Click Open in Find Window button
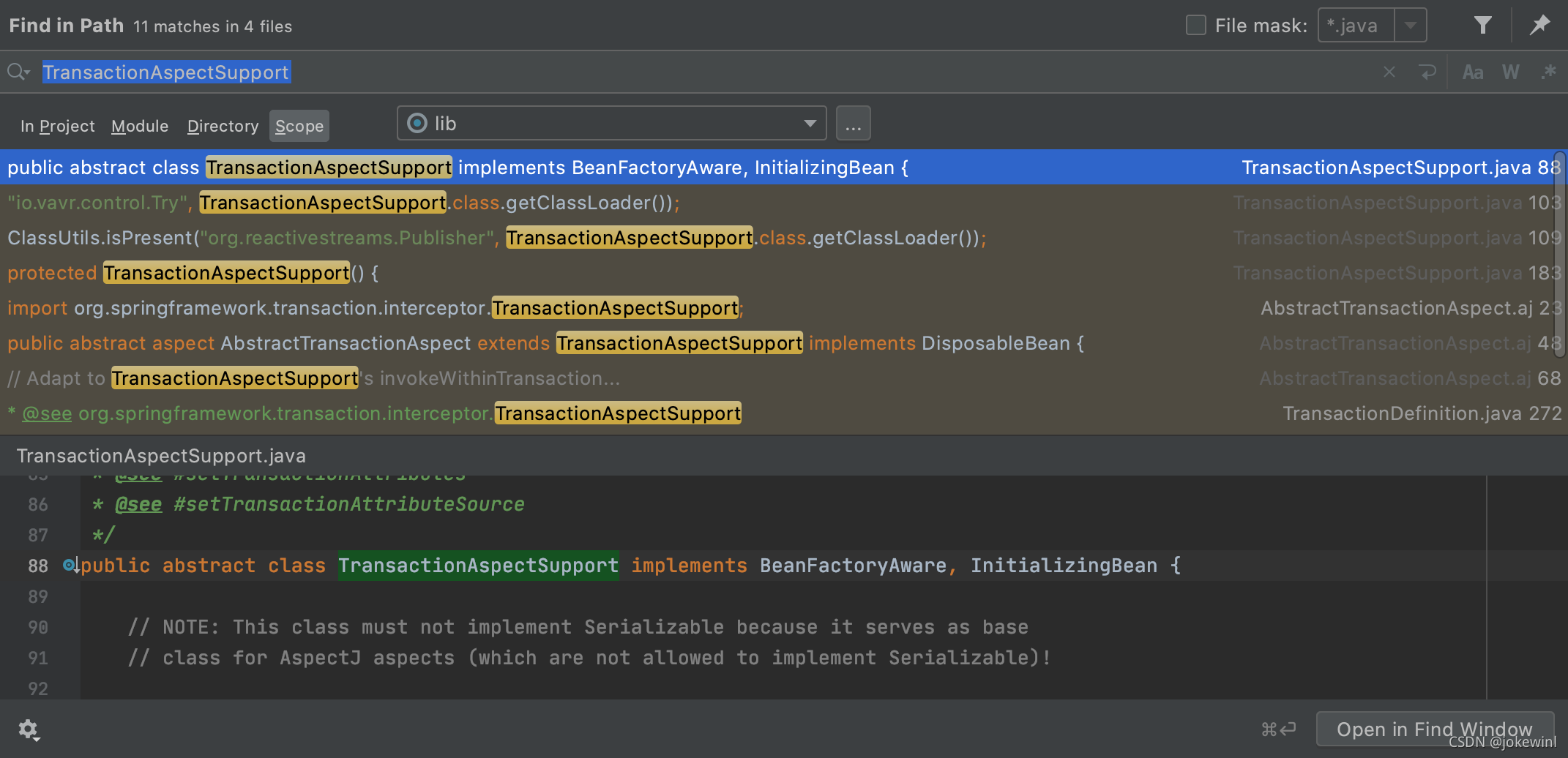 point(1434,729)
